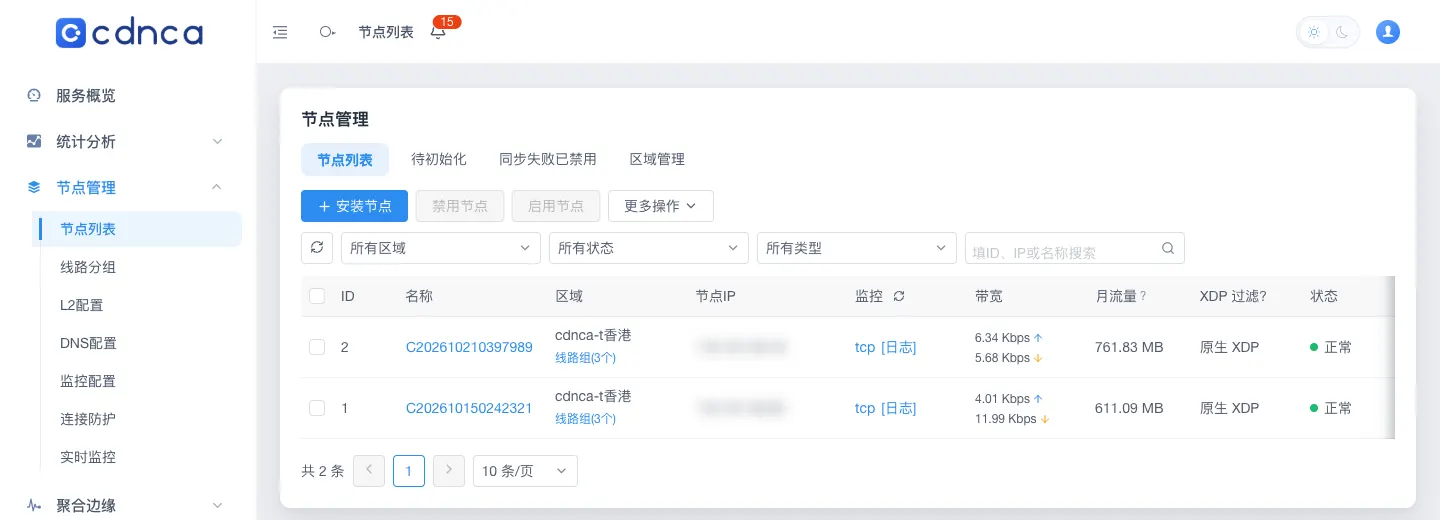Click 761.83 MB monthly traffic value
Image resolution: width=1440 pixels, height=520 pixels.
tap(1129, 347)
